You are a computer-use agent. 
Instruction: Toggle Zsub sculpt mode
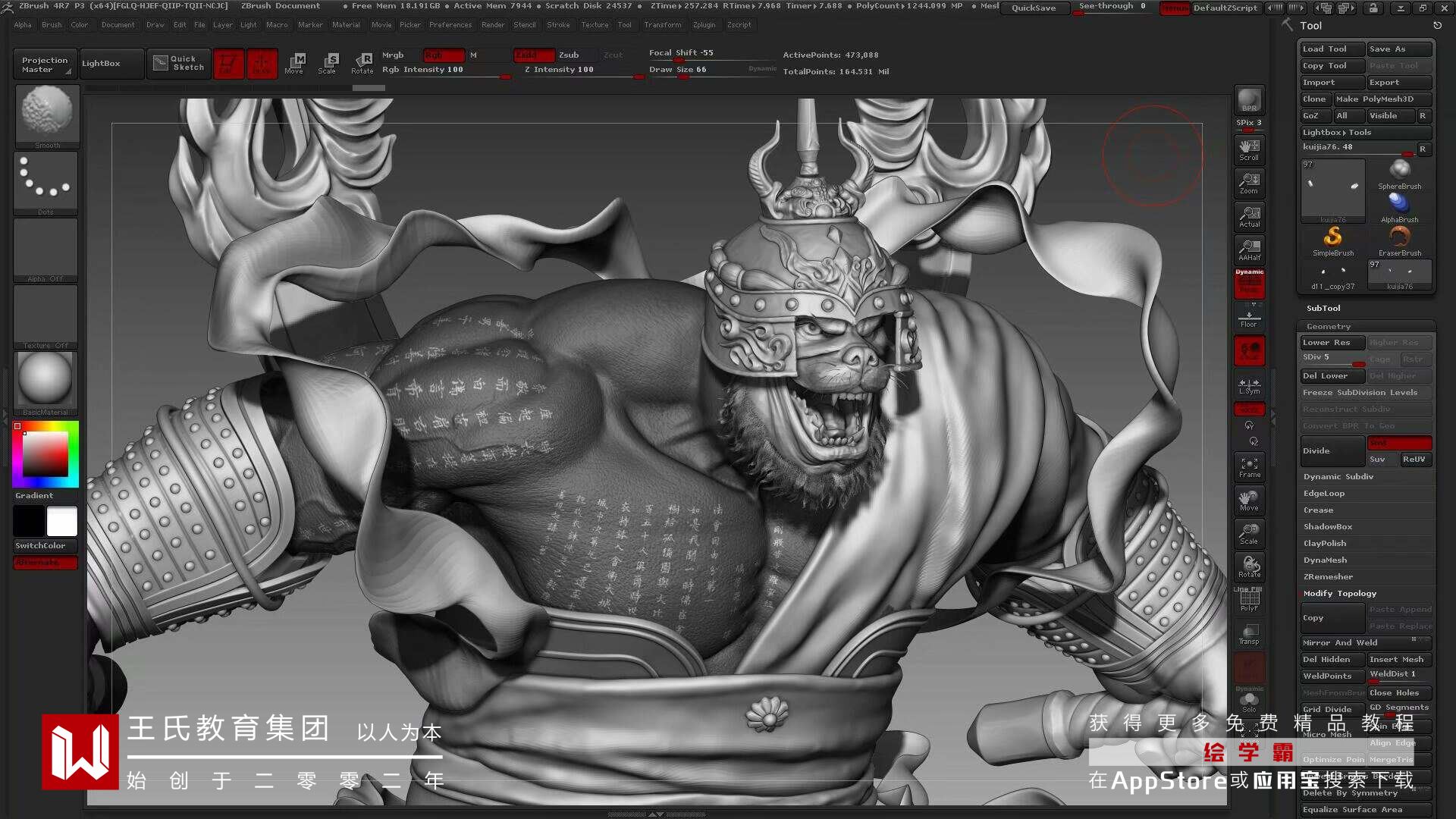pos(569,55)
